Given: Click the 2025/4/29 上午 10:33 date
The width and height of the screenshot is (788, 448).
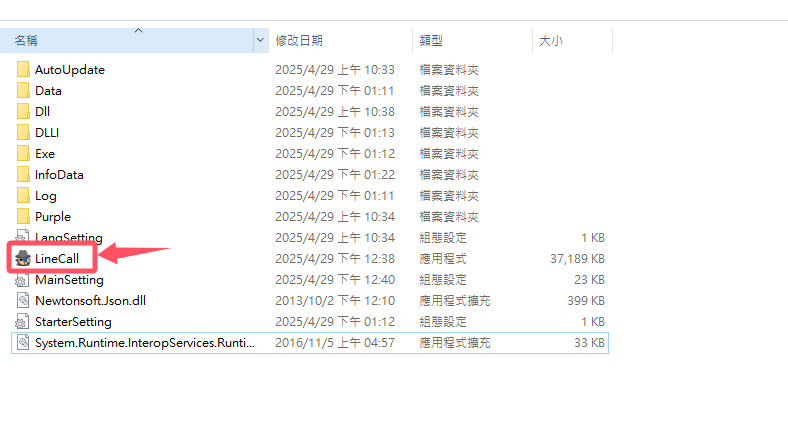Looking at the screenshot, I should point(335,69).
